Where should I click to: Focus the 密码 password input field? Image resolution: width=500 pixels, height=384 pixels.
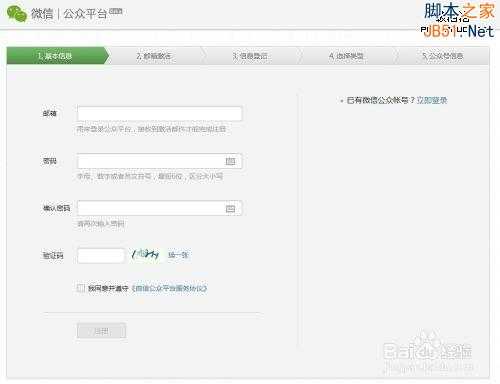tap(160, 161)
